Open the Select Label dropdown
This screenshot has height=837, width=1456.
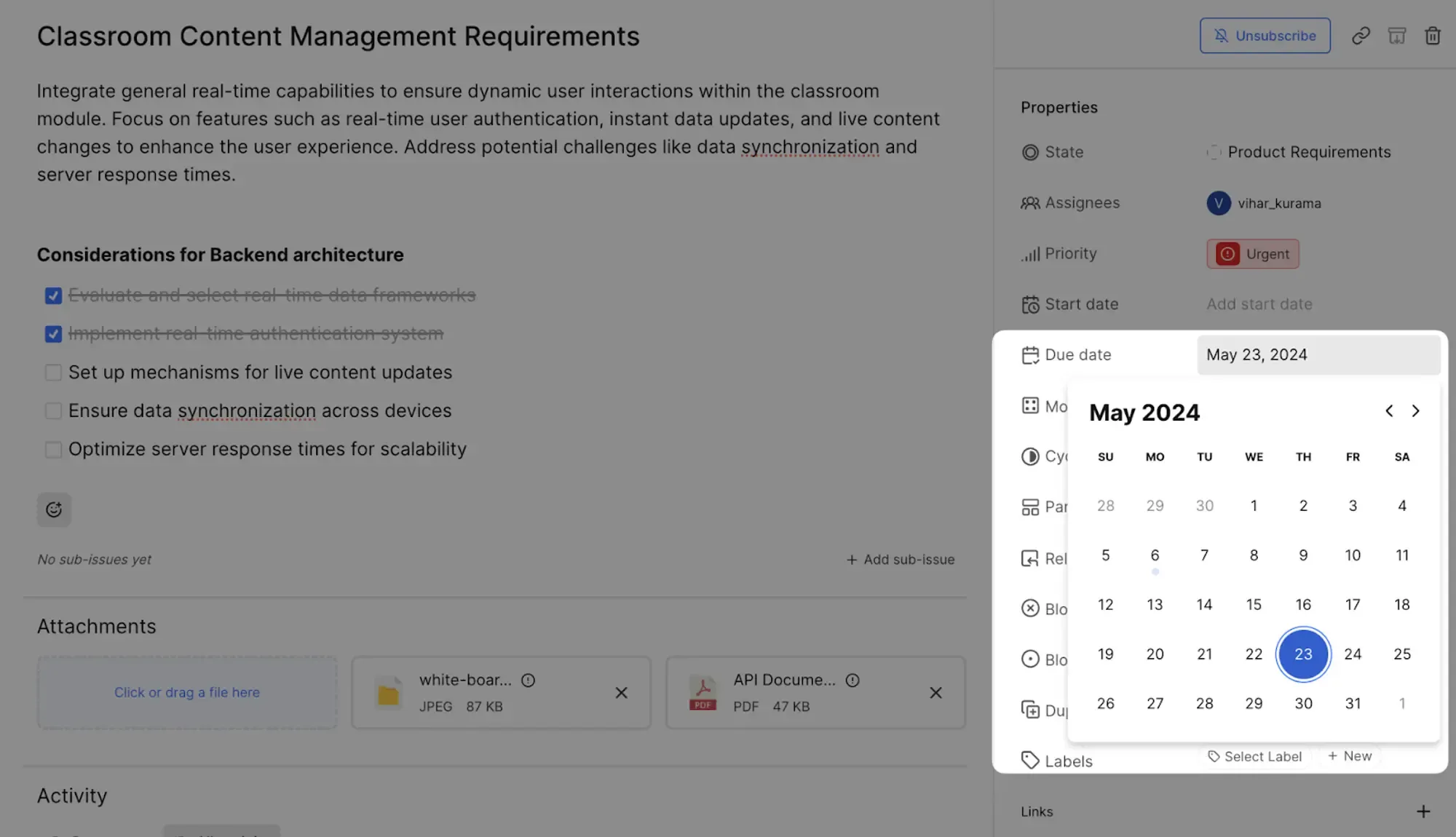[1254, 756]
